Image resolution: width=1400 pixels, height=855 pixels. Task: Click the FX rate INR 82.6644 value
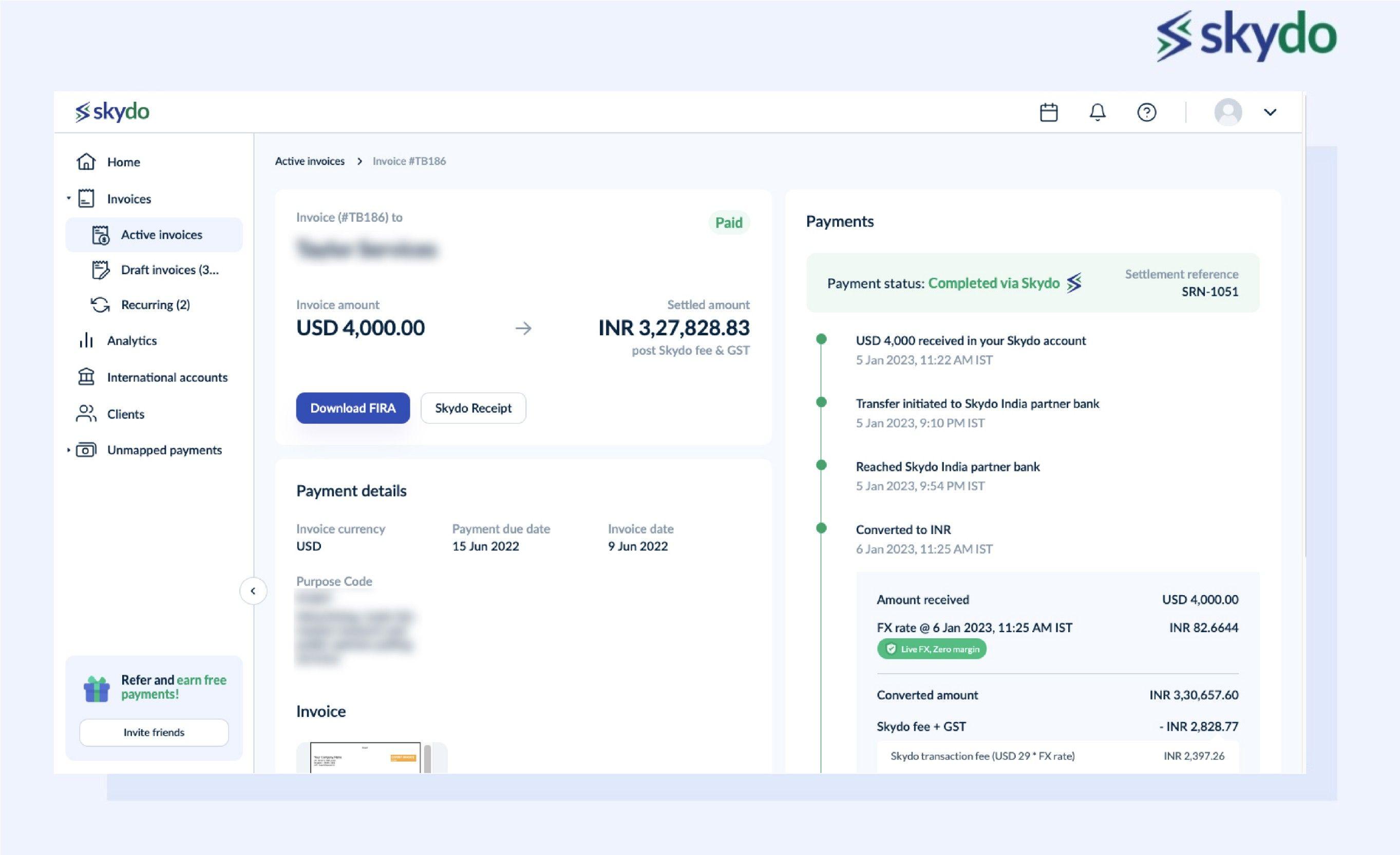pyautogui.click(x=1203, y=628)
